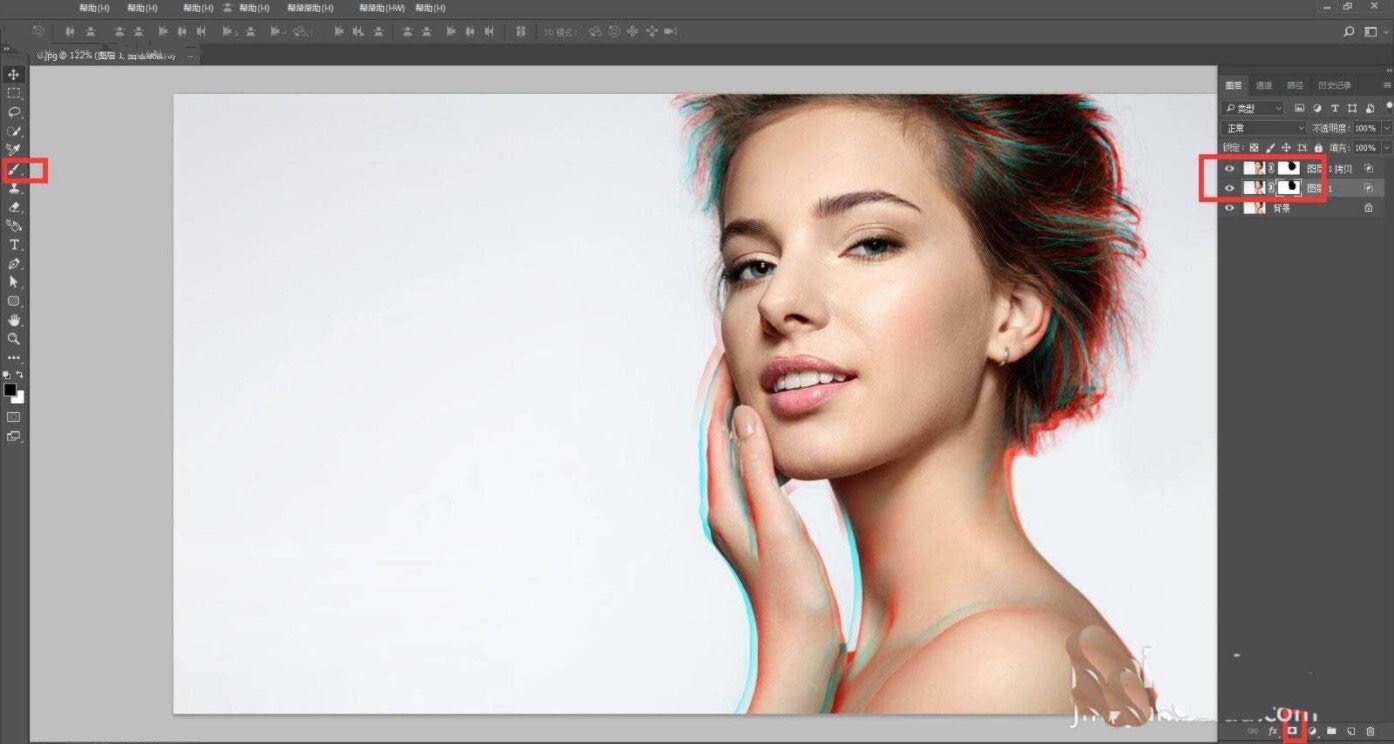Click the fill 100% value field
The width and height of the screenshot is (1394, 744).
click(x=1366, y=148)
